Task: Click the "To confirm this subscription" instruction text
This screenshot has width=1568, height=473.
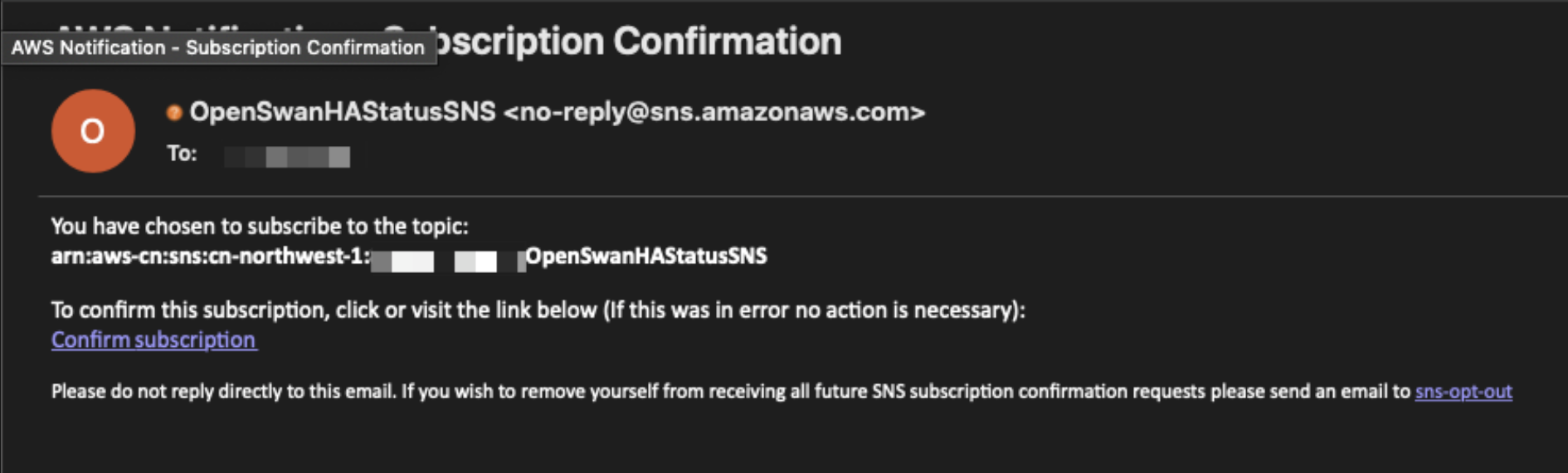Action: pyautogui.click(x=324, y=310)
